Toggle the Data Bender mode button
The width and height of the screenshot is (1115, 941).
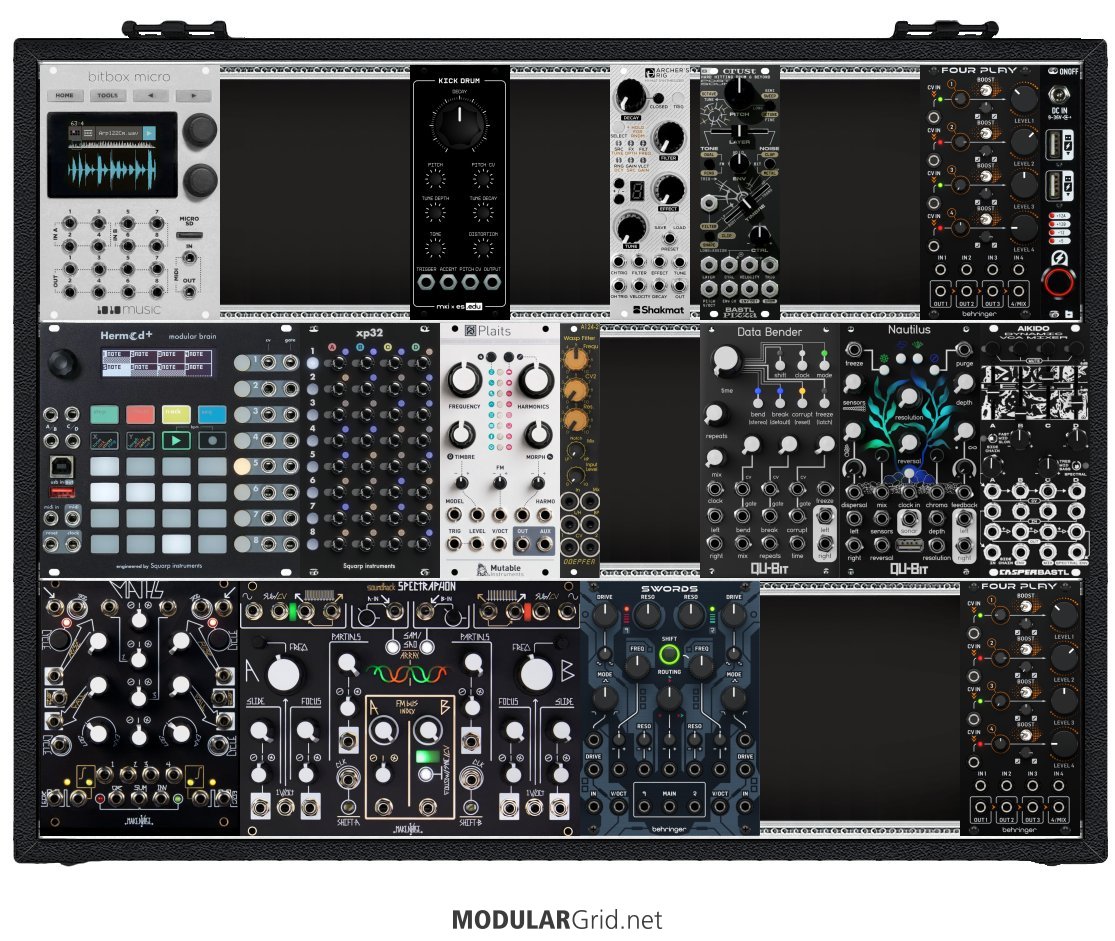pyautogui.click(x=824, y=364)
